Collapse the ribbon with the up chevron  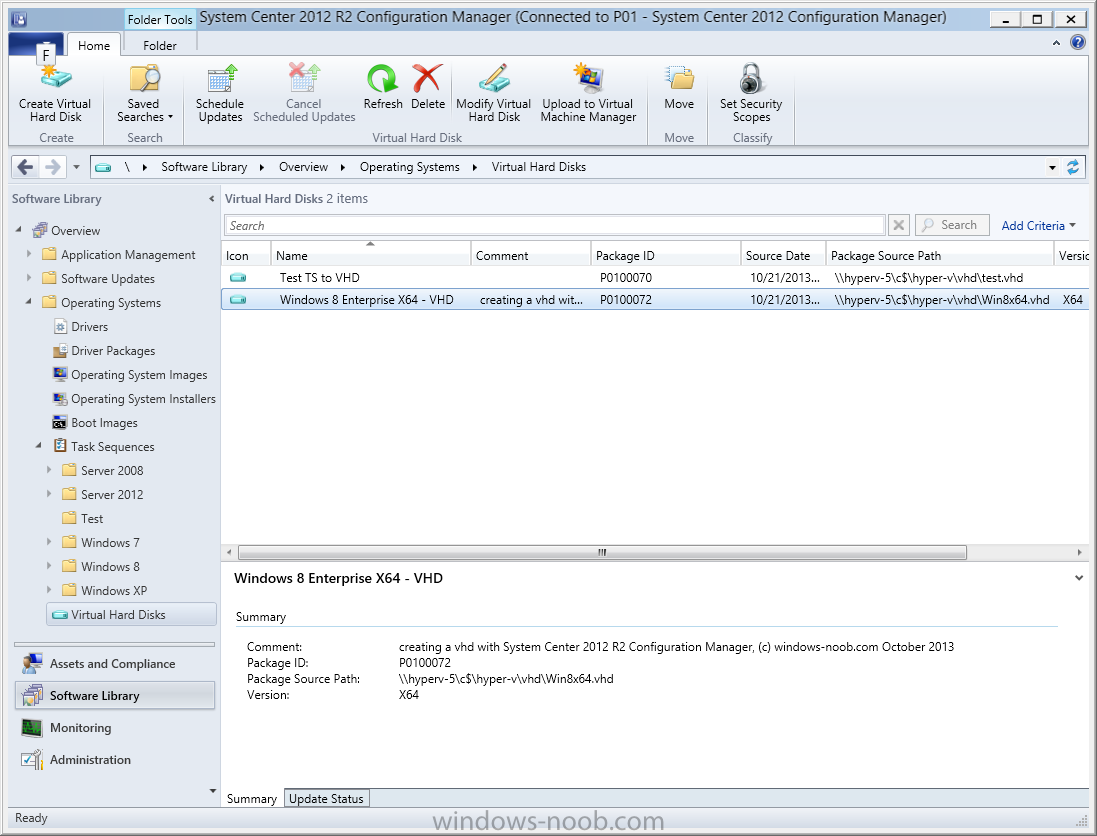pyautogui.click(x=1056, y=43)
